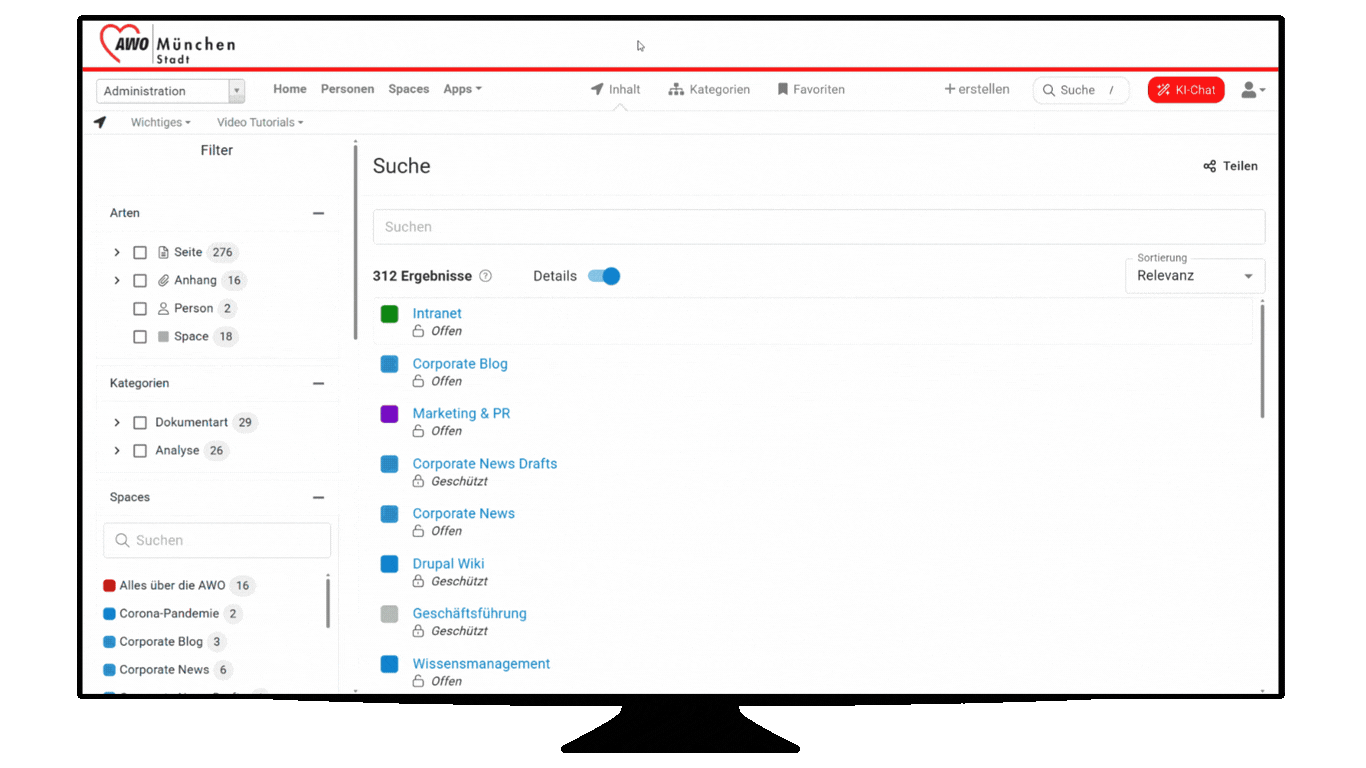The height and width of the screenshot is (768, 1366).
Task: Click the results list vertical scrollbar
Action: [1262, 360]
